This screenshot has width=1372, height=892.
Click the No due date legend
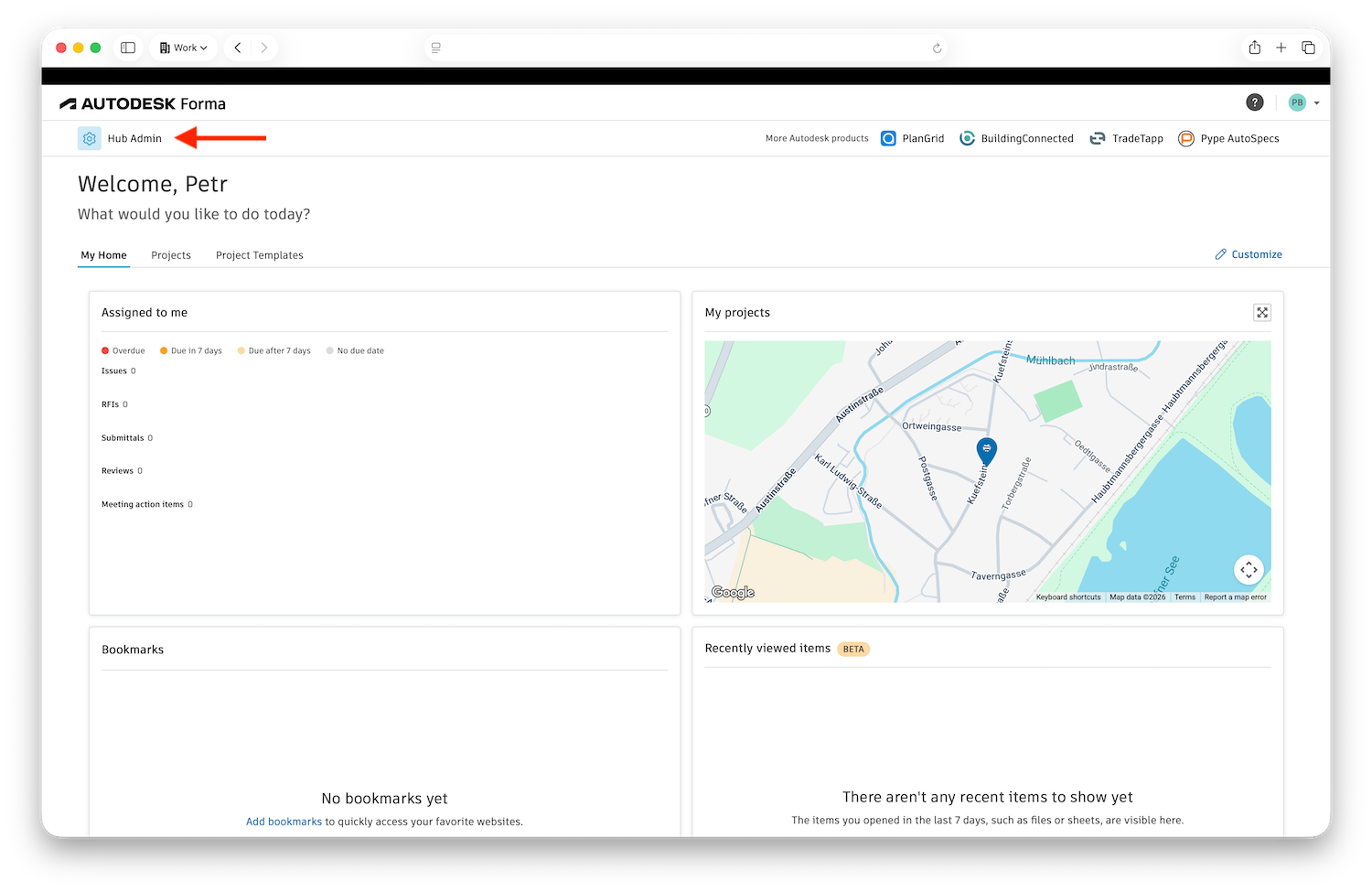click(355, 350)
